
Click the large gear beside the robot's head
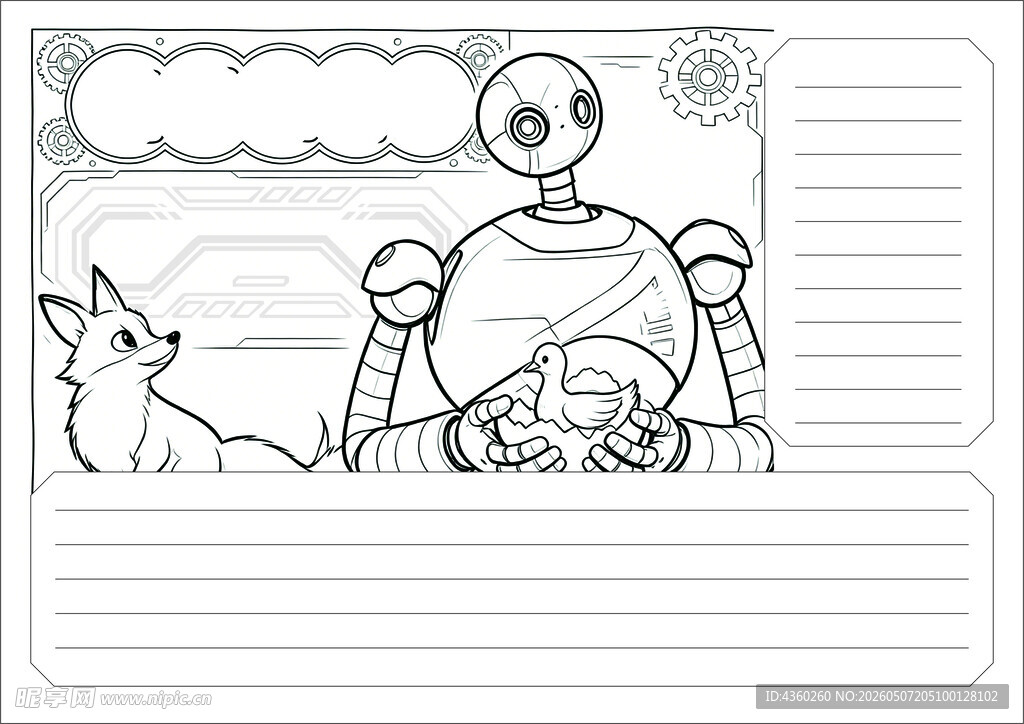pyautogui.click(x=709, y=78)
